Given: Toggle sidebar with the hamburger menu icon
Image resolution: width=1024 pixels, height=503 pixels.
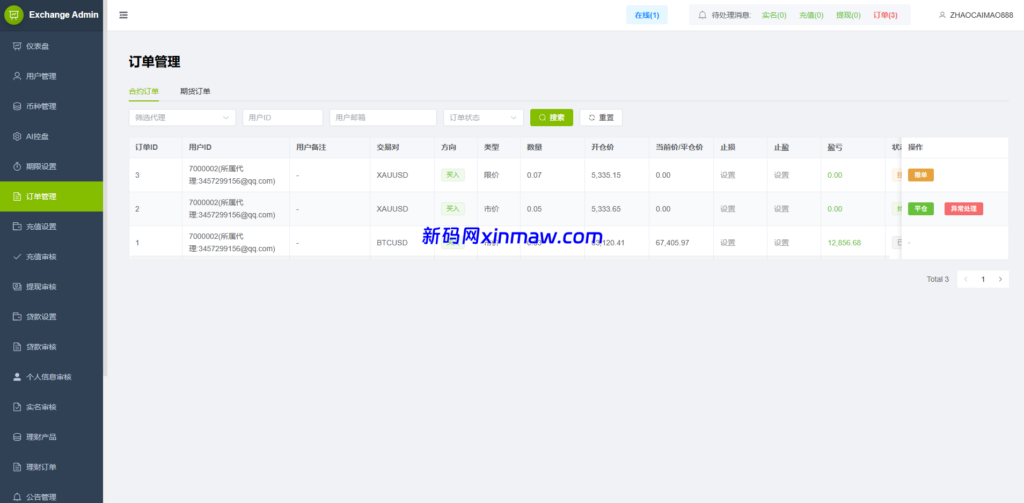Looking at the screenshot, I should tap(123, 15).
